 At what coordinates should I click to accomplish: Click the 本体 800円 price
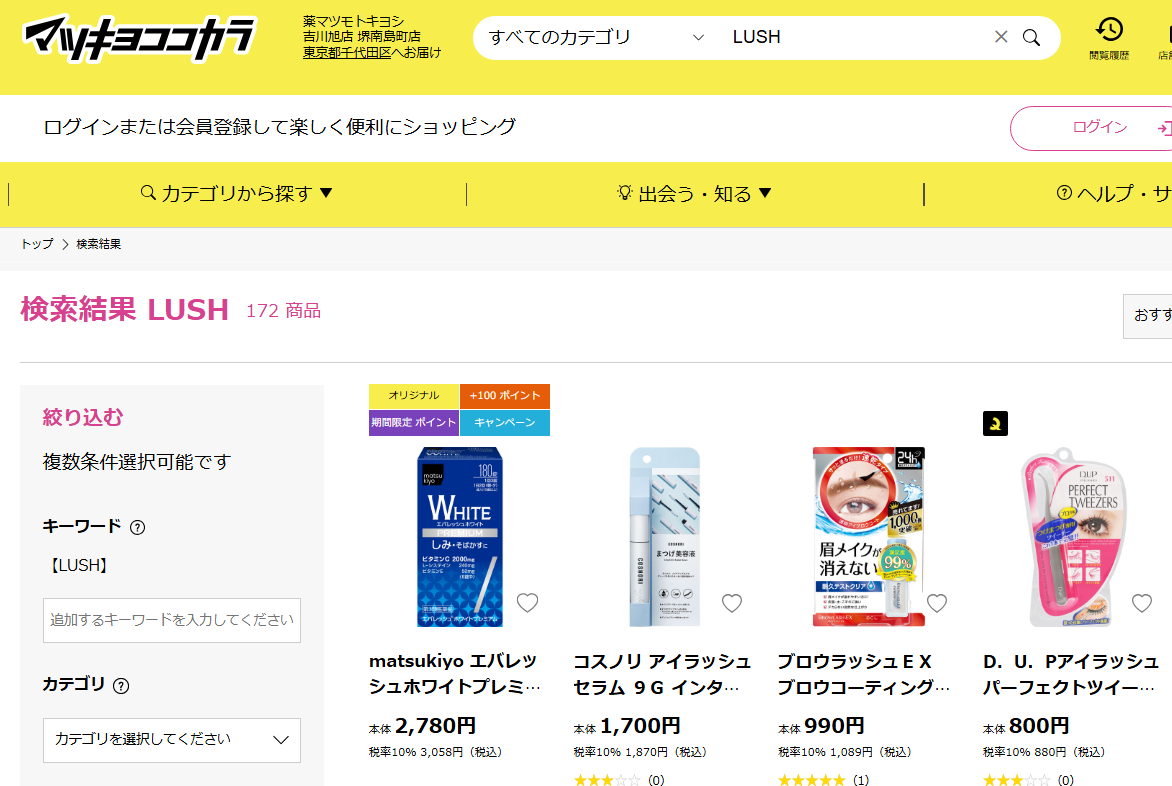[x=1026, y=726]
